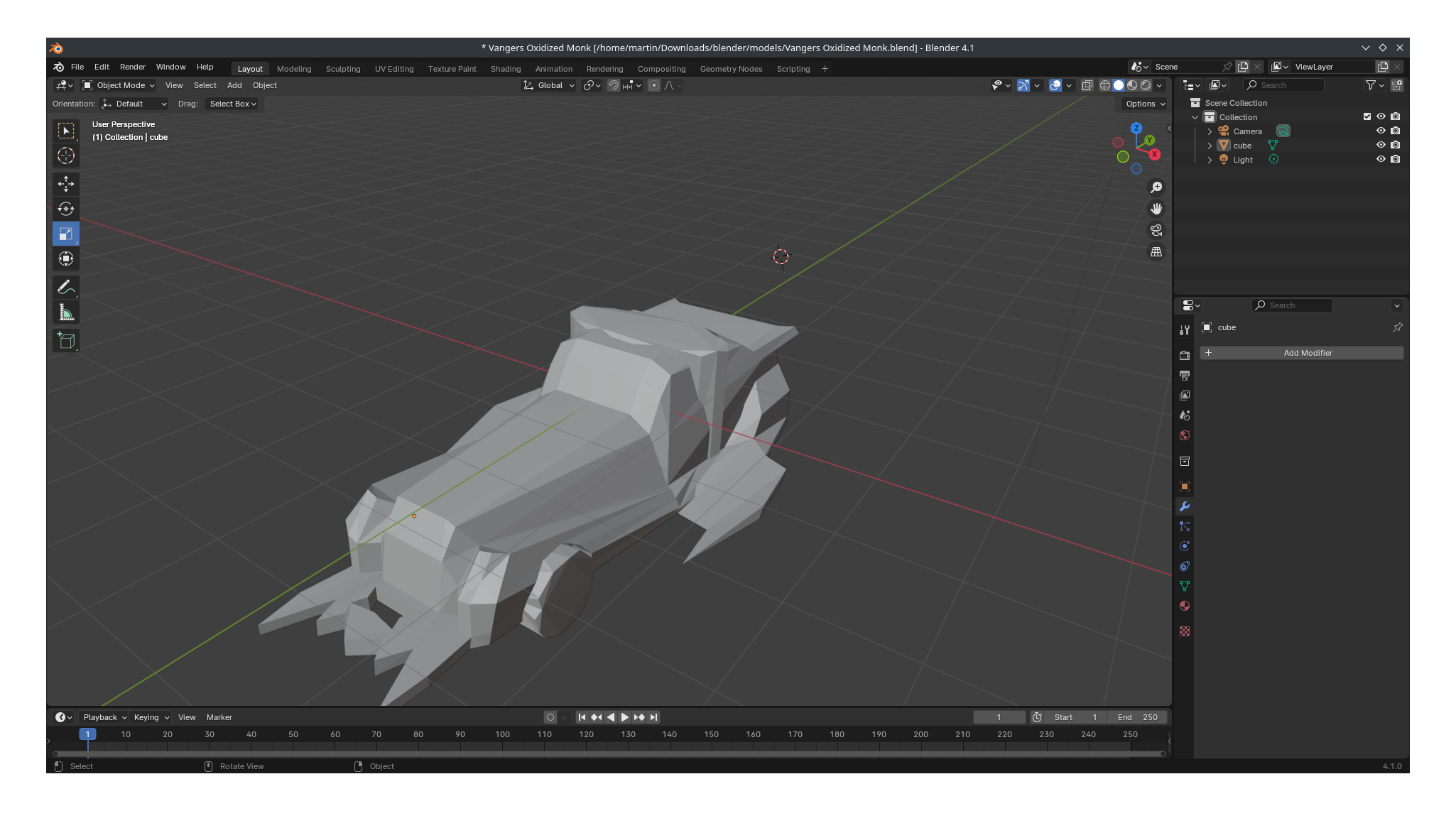
Task: Open the World properties tab icon
Action: point(1185,435)
